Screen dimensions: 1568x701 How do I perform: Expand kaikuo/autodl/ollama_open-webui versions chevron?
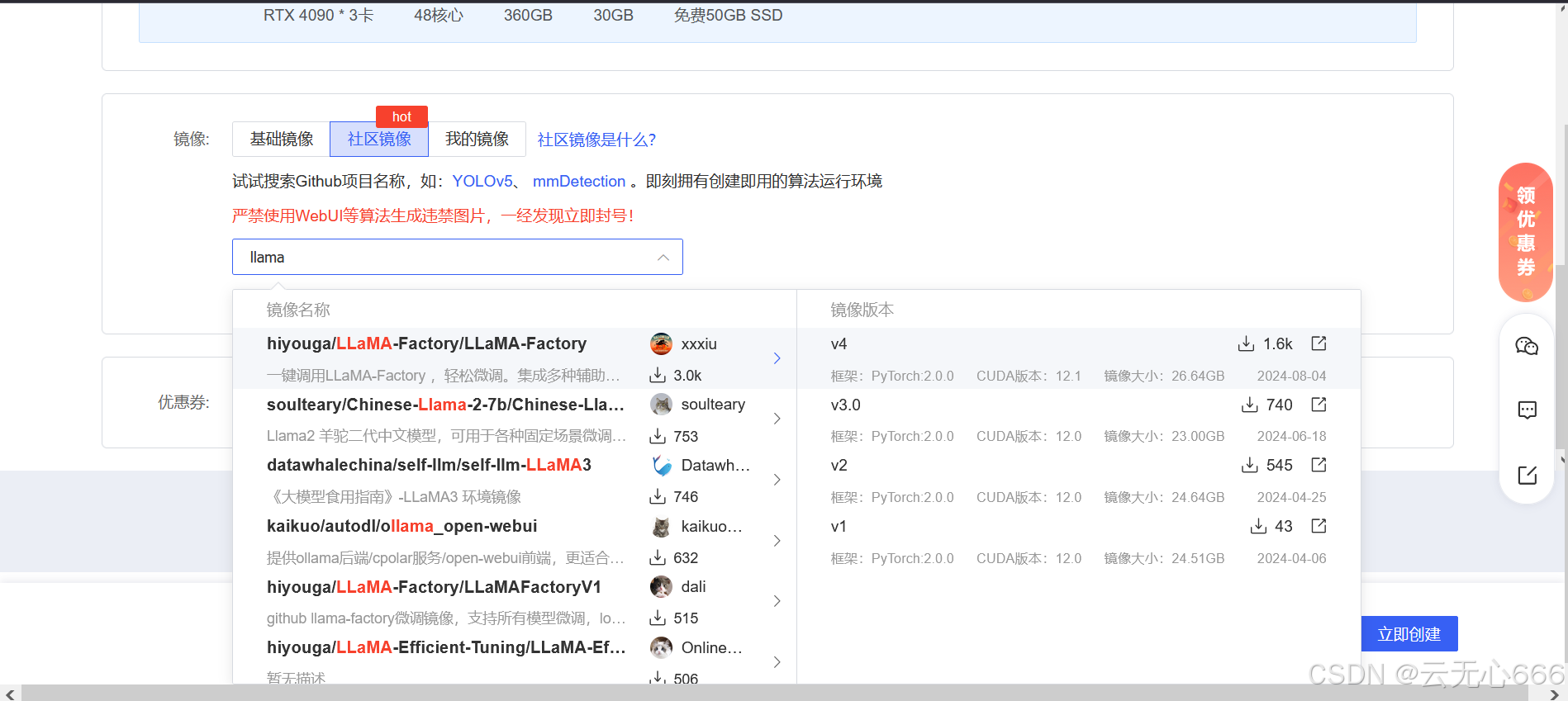click(x=777, y=541)
